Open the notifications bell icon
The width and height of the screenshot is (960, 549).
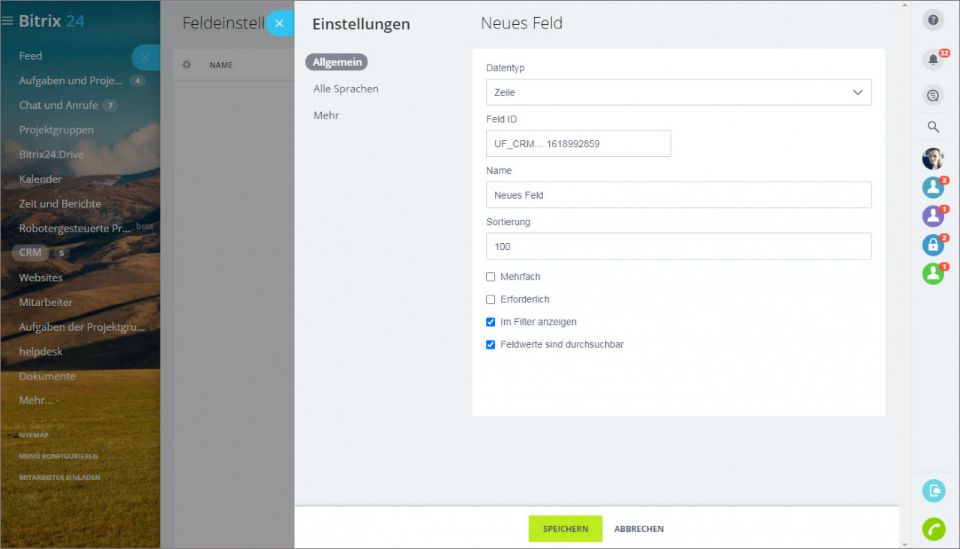933,60
